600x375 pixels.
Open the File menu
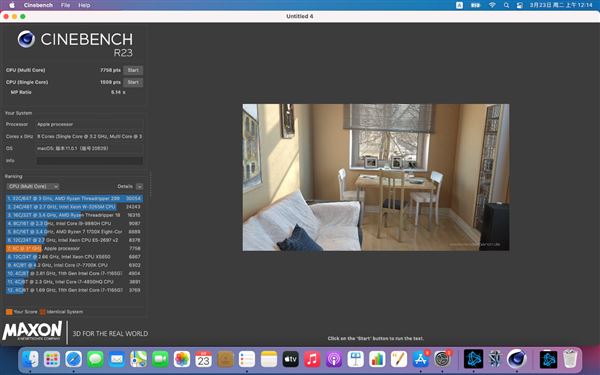pyautogui.click(x=65, y=5)
